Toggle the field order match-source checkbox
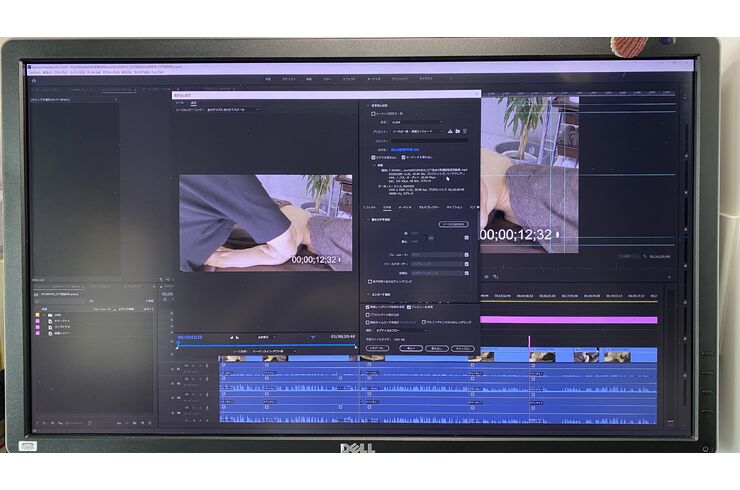740x490 pixels. tap(467, 264)
